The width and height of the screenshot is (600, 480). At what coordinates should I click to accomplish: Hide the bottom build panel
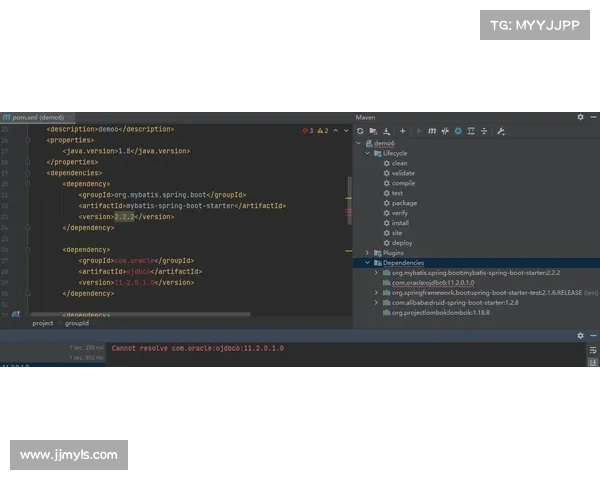[x=593, y=336]
